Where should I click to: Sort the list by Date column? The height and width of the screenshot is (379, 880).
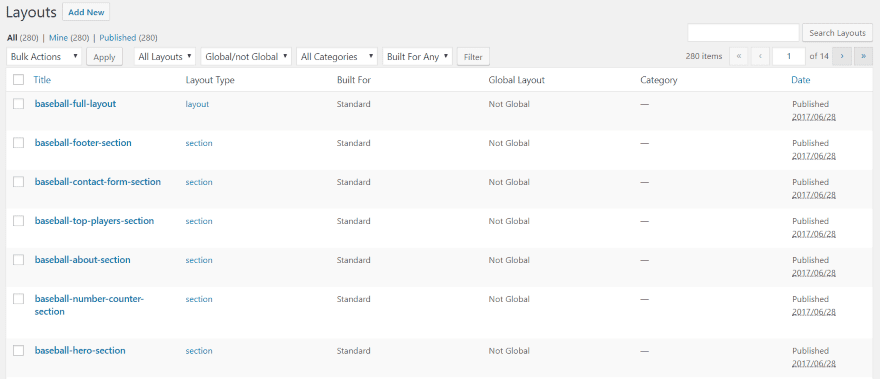[800, 80]
